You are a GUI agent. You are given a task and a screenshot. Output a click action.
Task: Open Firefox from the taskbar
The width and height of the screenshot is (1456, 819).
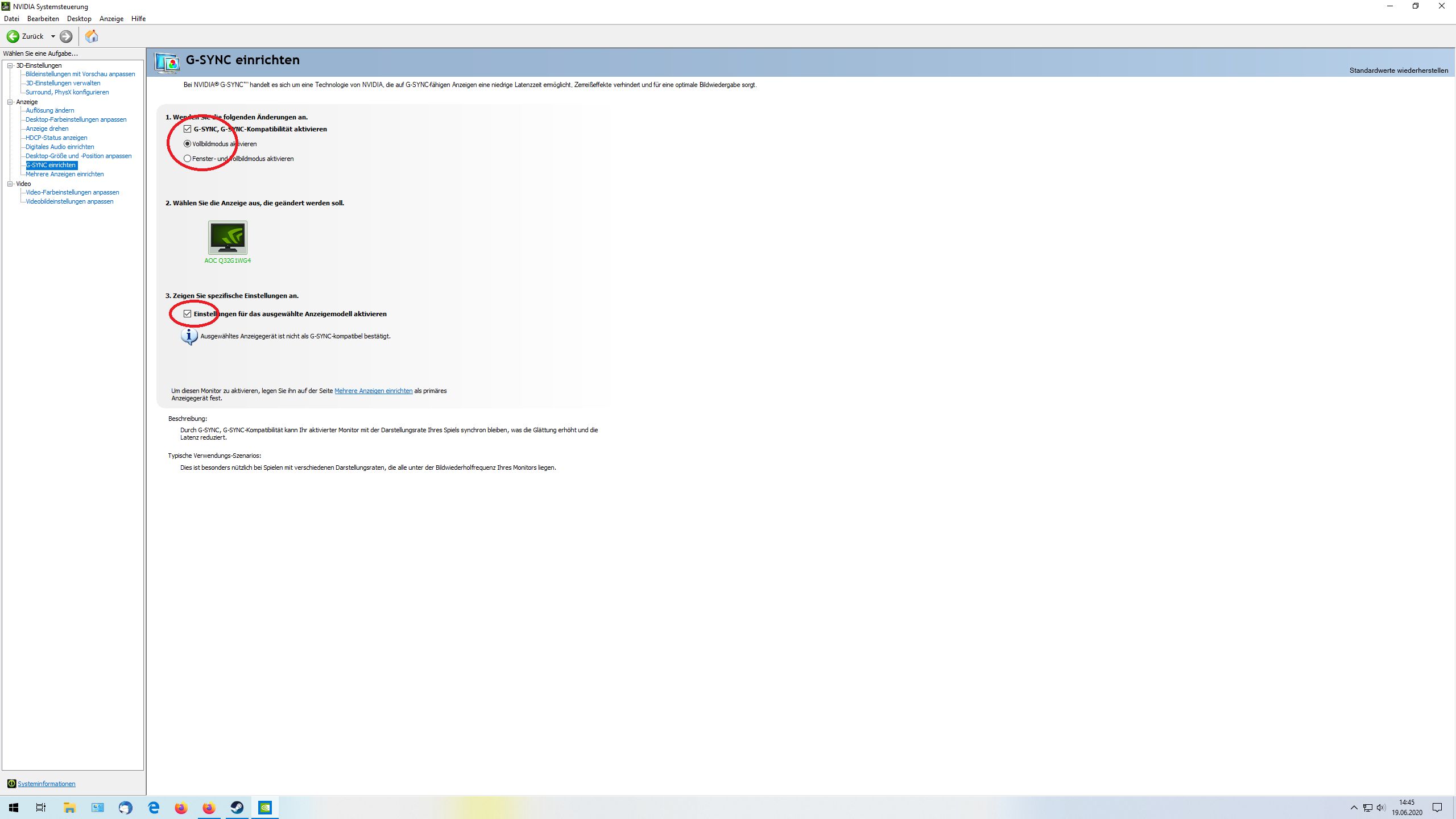(181, 808)
